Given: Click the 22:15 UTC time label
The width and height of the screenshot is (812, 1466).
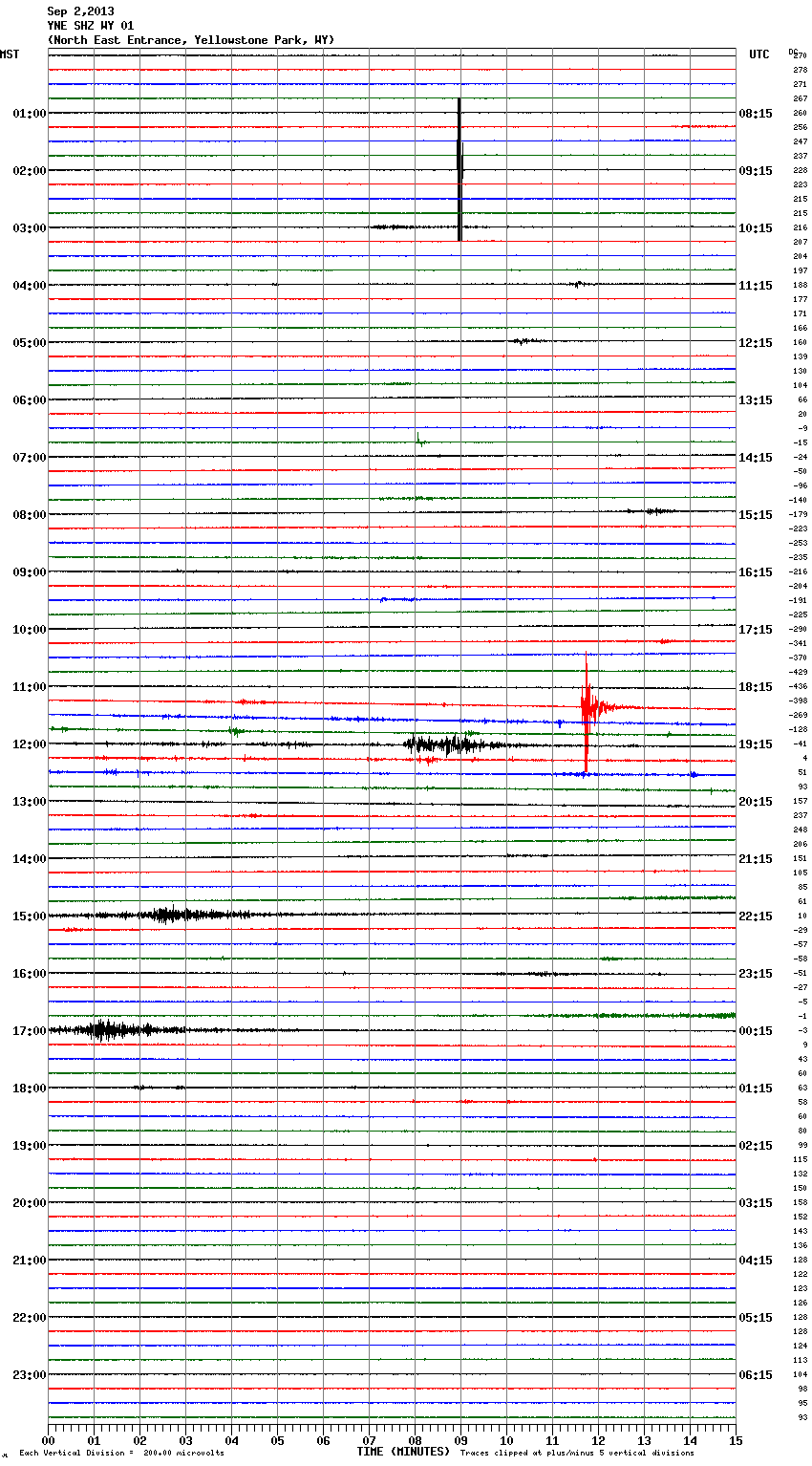Looking at the screenshot, I should click(x=756, y=916).
